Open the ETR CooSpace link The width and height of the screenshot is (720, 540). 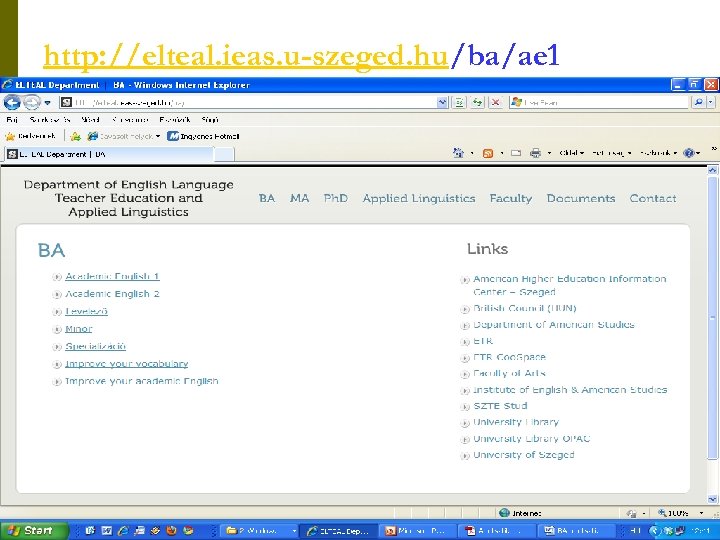point(509,357)
